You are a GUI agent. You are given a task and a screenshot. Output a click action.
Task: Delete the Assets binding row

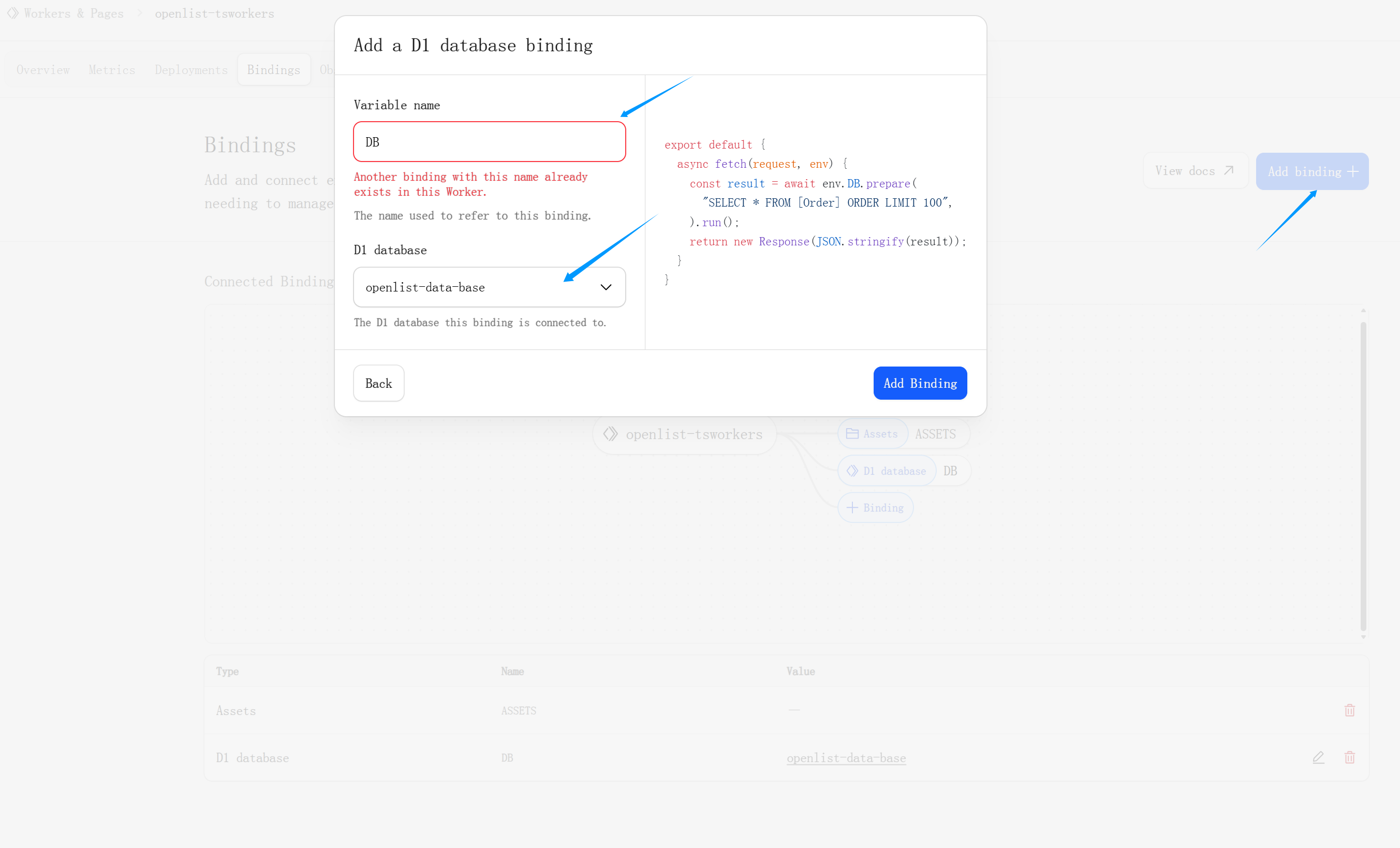pos(1349,710)
